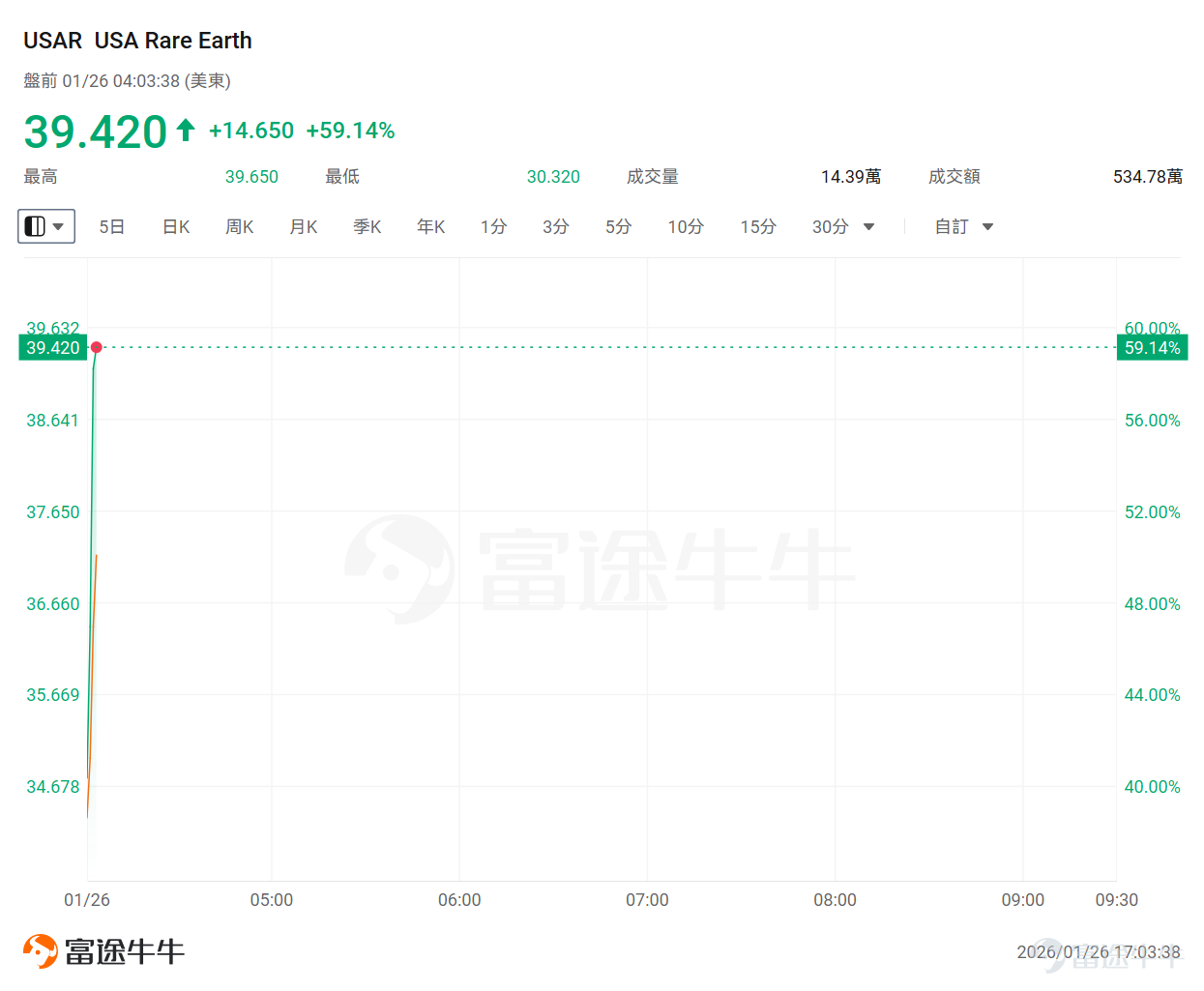Click the +14.650 price change value
1204x991 pixels.
251,131
